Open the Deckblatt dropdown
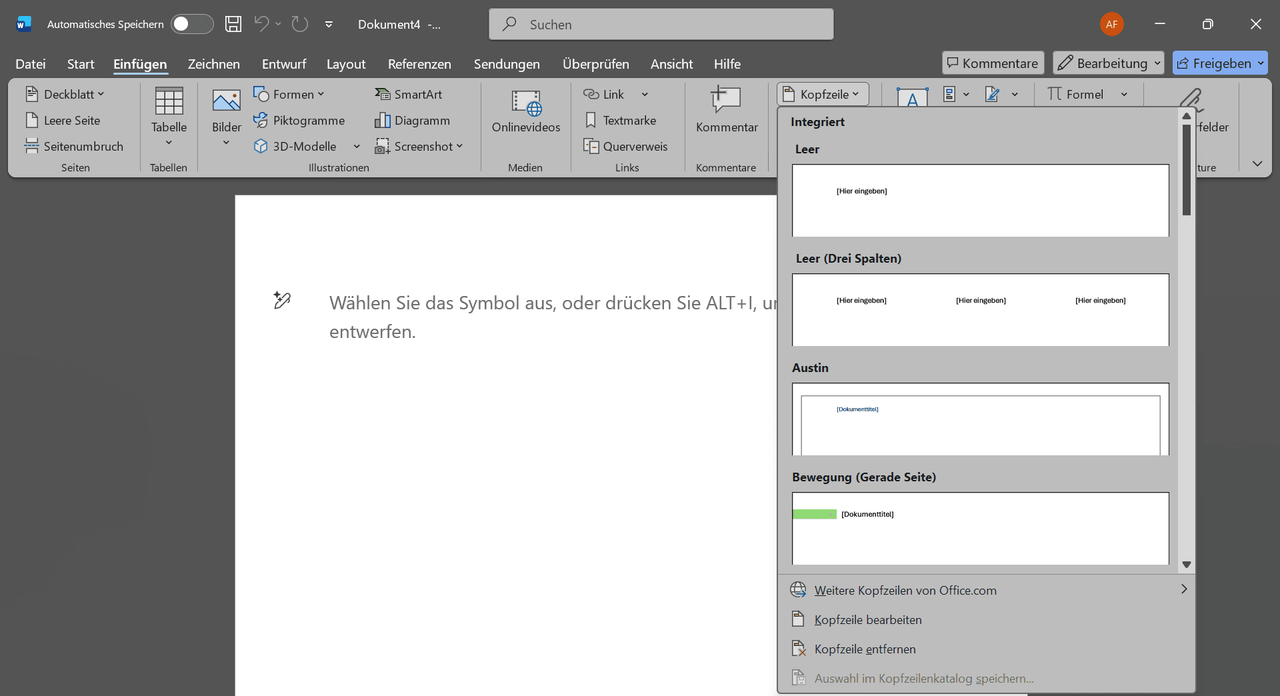 [66, 94]
